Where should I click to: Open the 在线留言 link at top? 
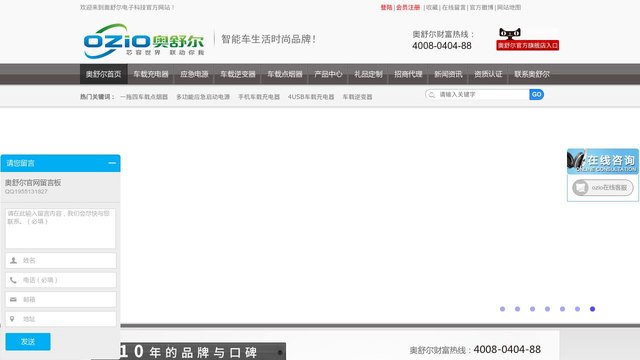click(x=454, y=7)
